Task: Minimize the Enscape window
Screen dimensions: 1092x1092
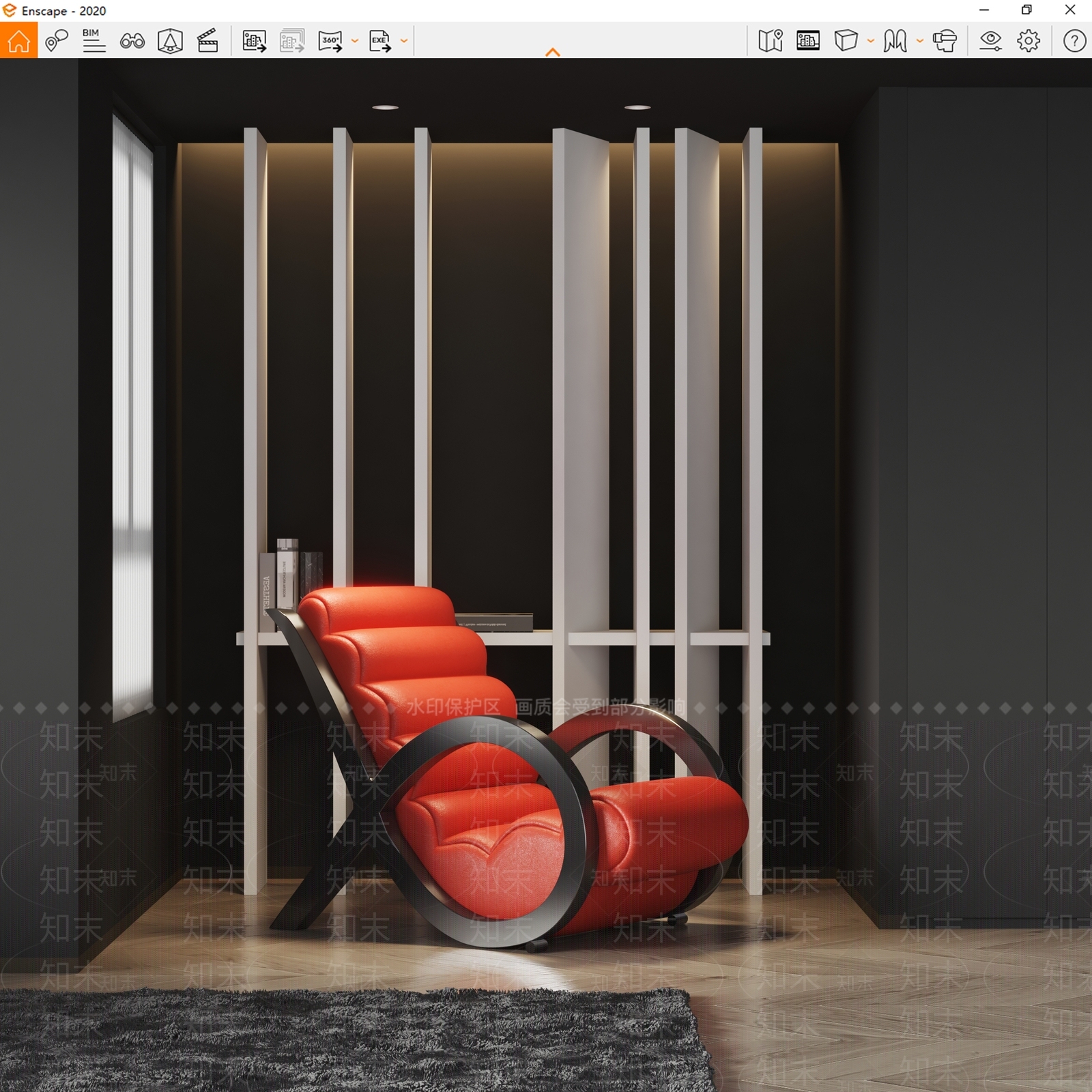Action: pos(984,10)
